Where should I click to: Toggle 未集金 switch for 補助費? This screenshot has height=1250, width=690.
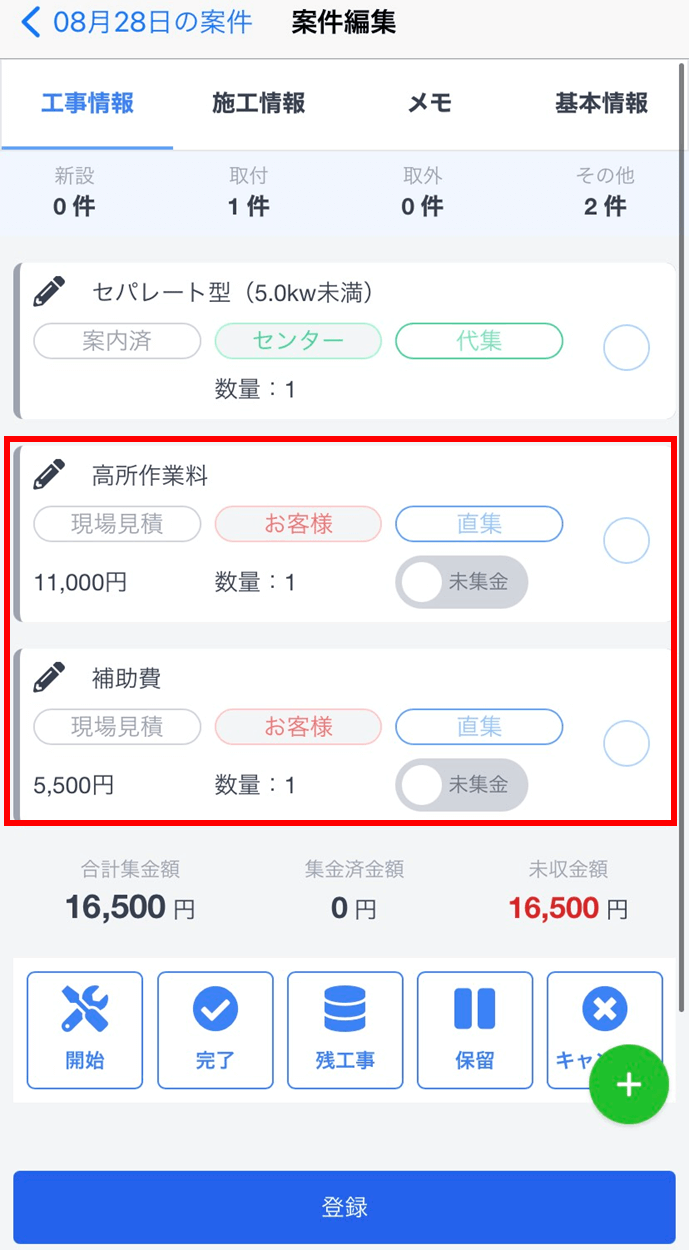[x=461, y=785]
